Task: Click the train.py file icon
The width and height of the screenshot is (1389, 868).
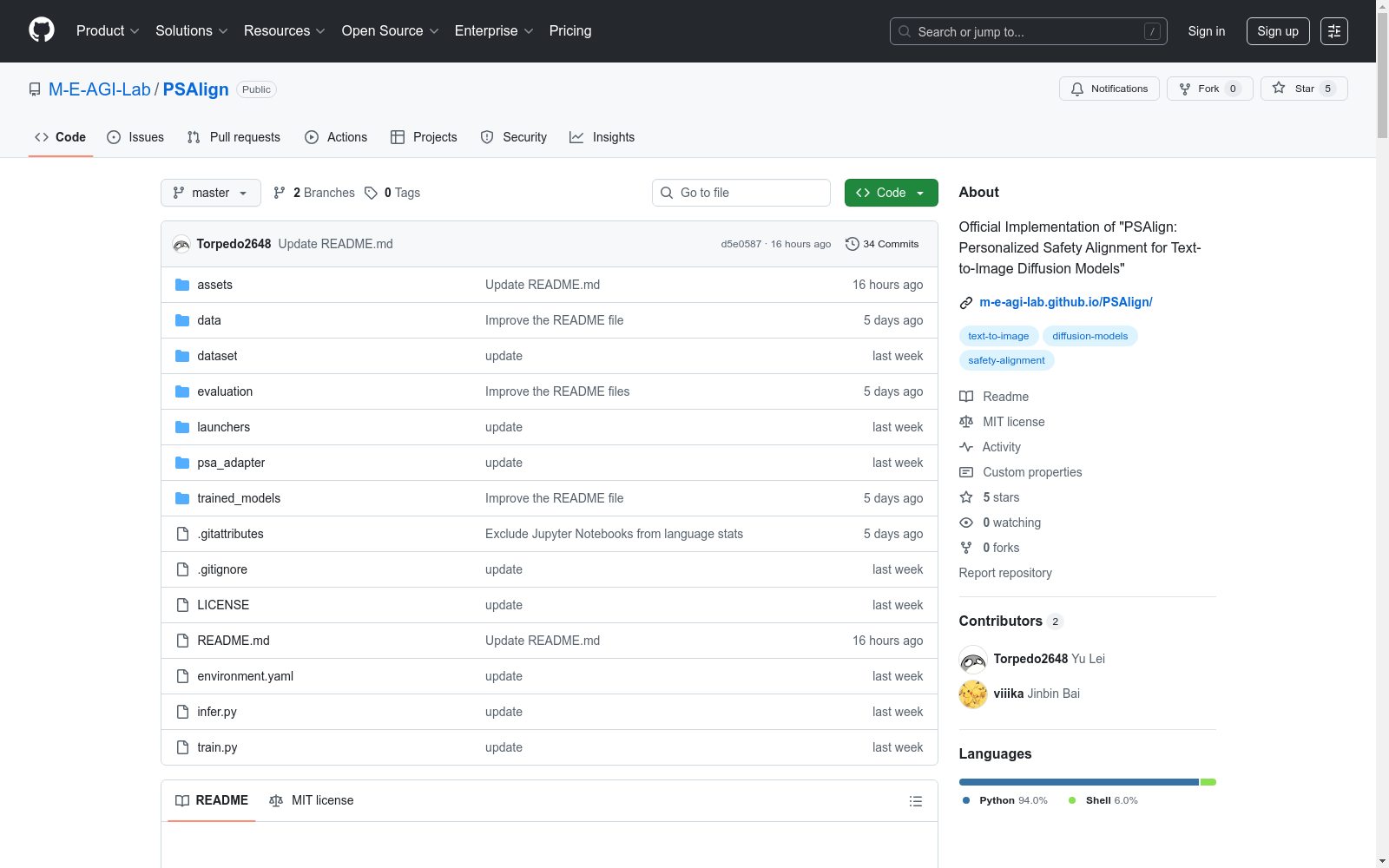Action: [182, 747]
